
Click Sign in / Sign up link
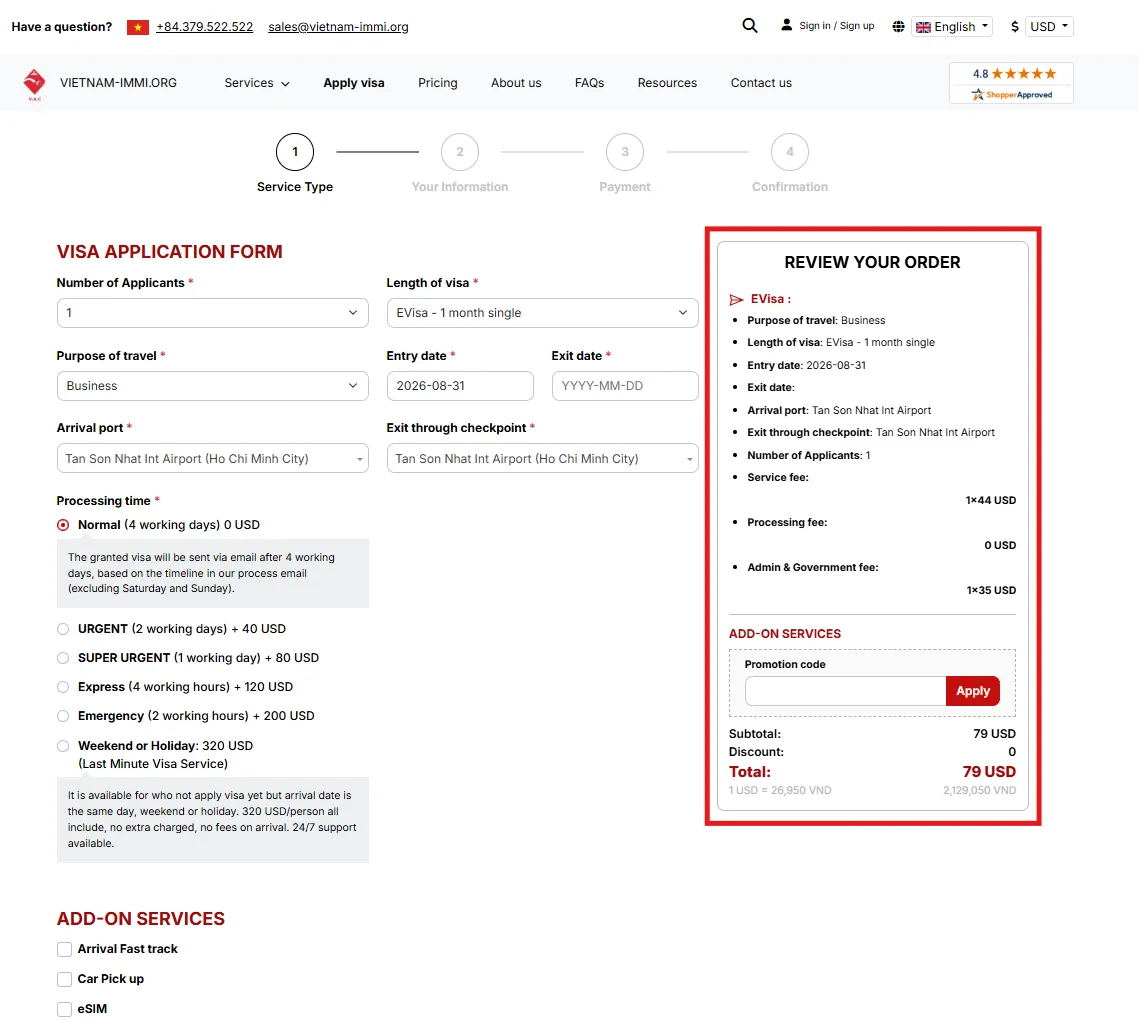click(837, 25)
